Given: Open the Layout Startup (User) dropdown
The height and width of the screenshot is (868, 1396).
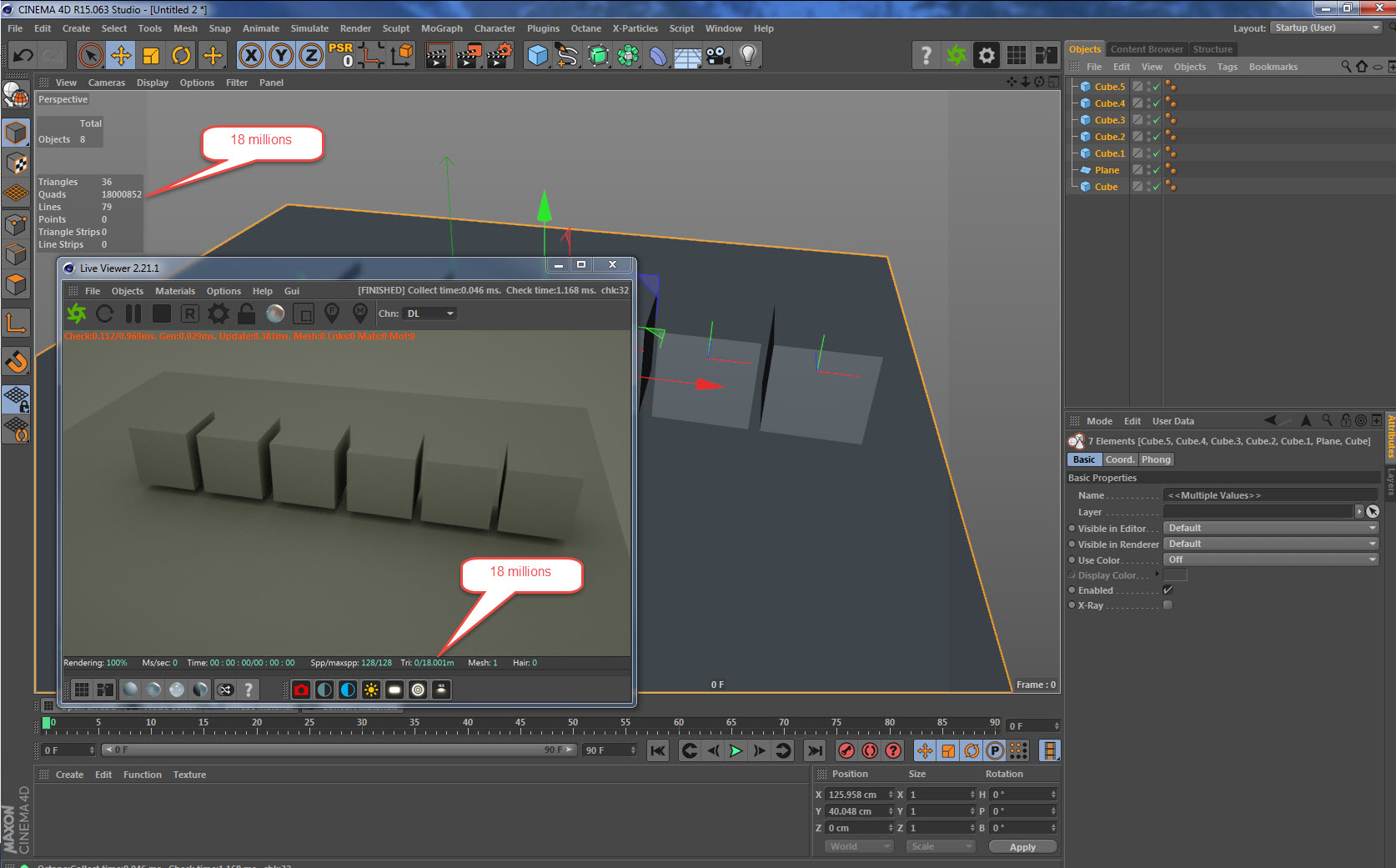Looking at the screenshot, I should (1327, 28).
